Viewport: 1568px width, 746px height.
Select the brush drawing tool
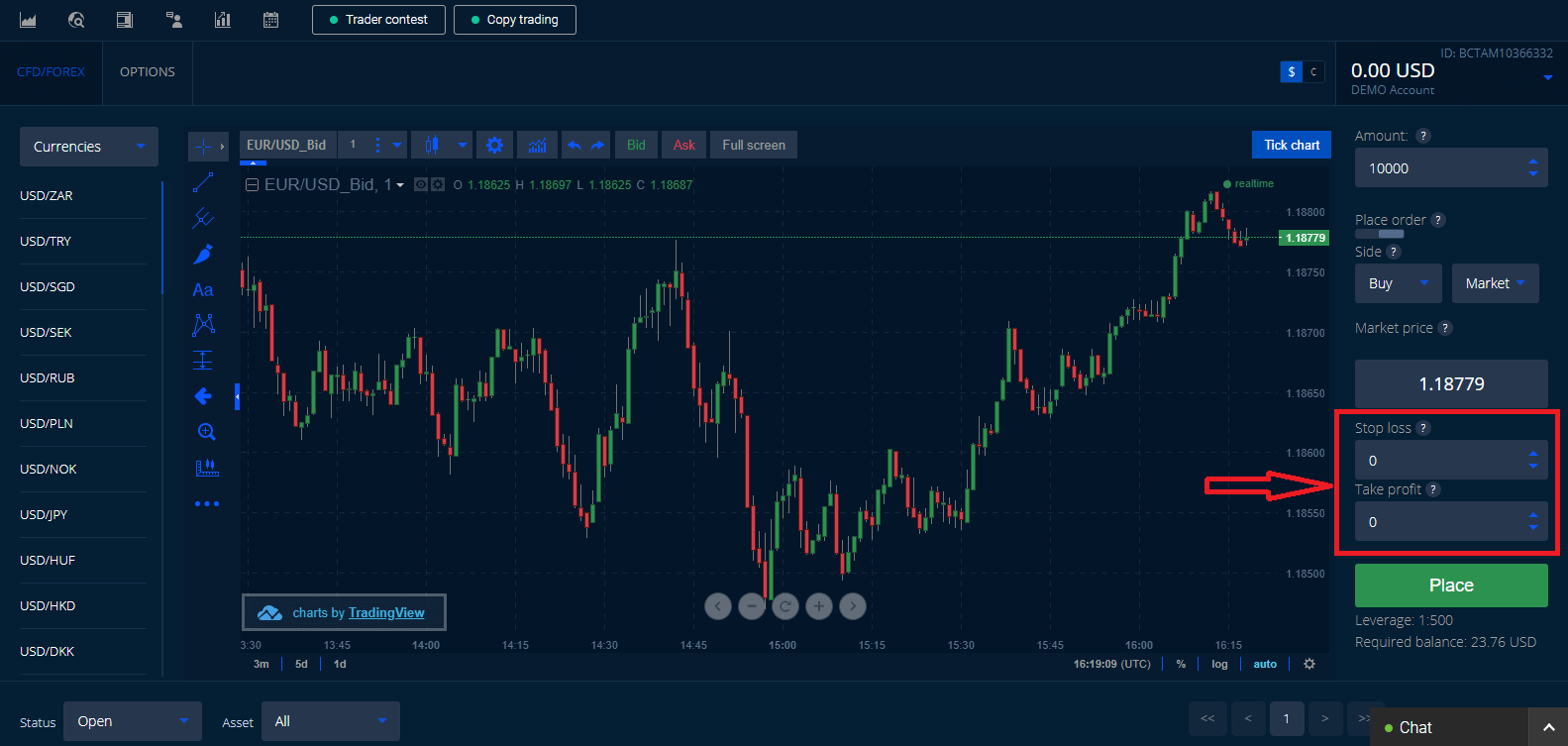pos(203,254)
